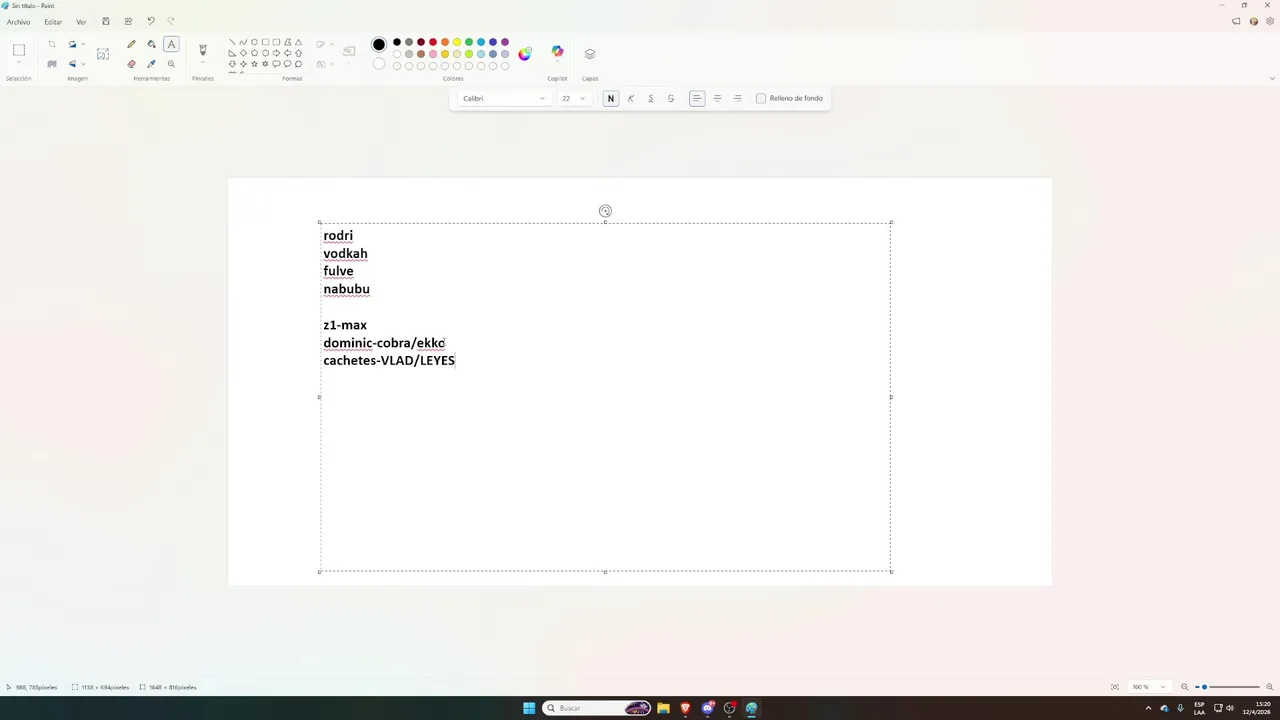Click the line 'z1-max' in text box
Screen dimensions: 1280x720
(x=345, y=325)
